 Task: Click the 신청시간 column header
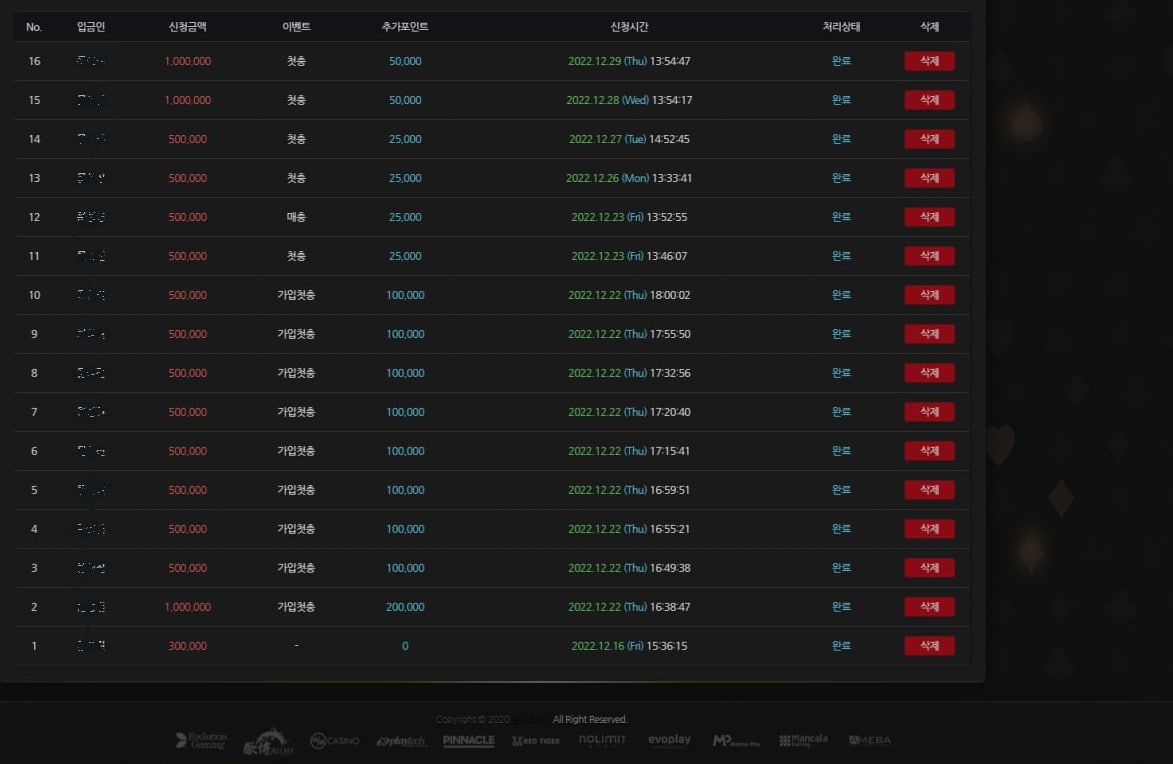629,27
